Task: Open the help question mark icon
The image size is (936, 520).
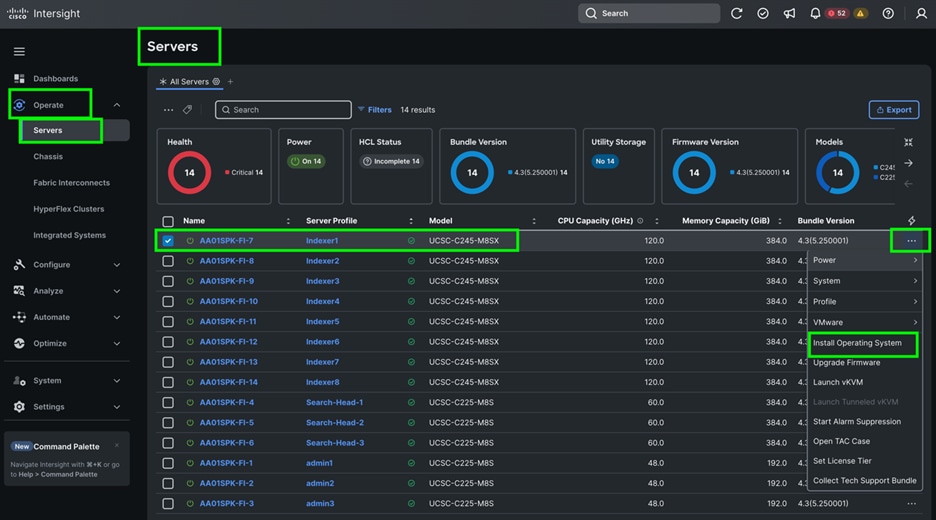Action: point(888,13)
